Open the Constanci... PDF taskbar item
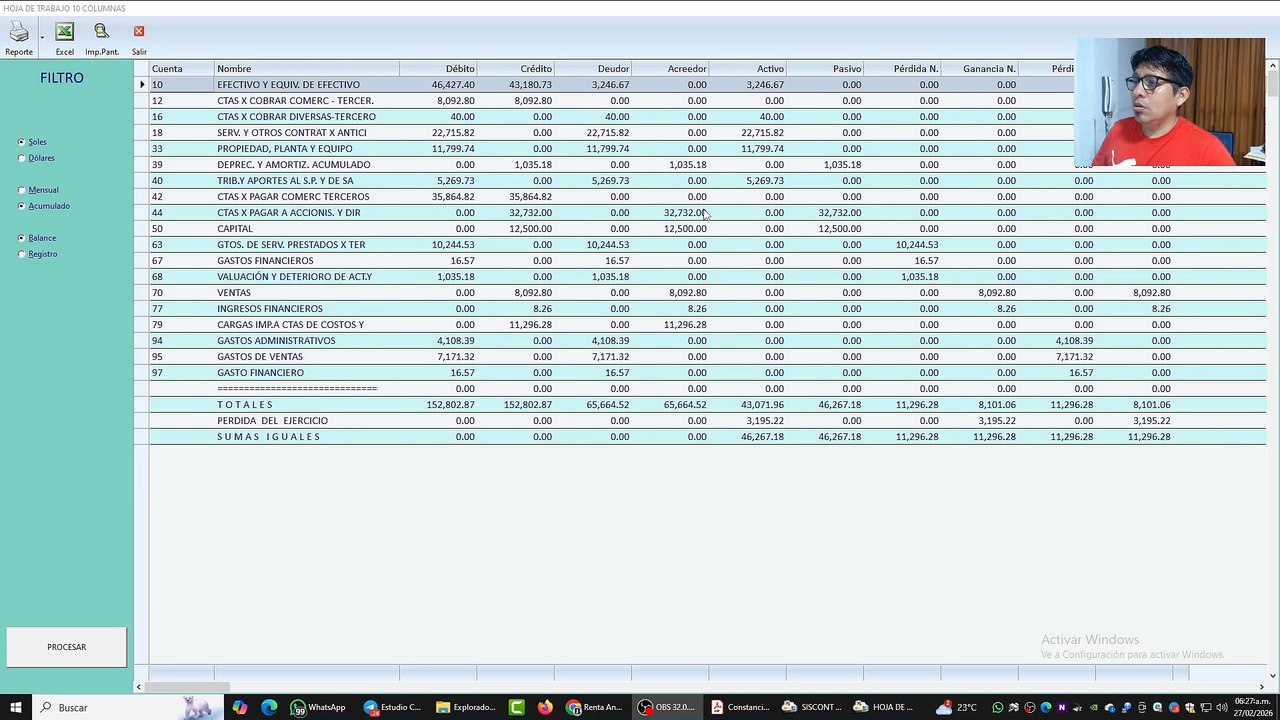This screenshot has height=720, width=1280. click(x=740, y=707)
